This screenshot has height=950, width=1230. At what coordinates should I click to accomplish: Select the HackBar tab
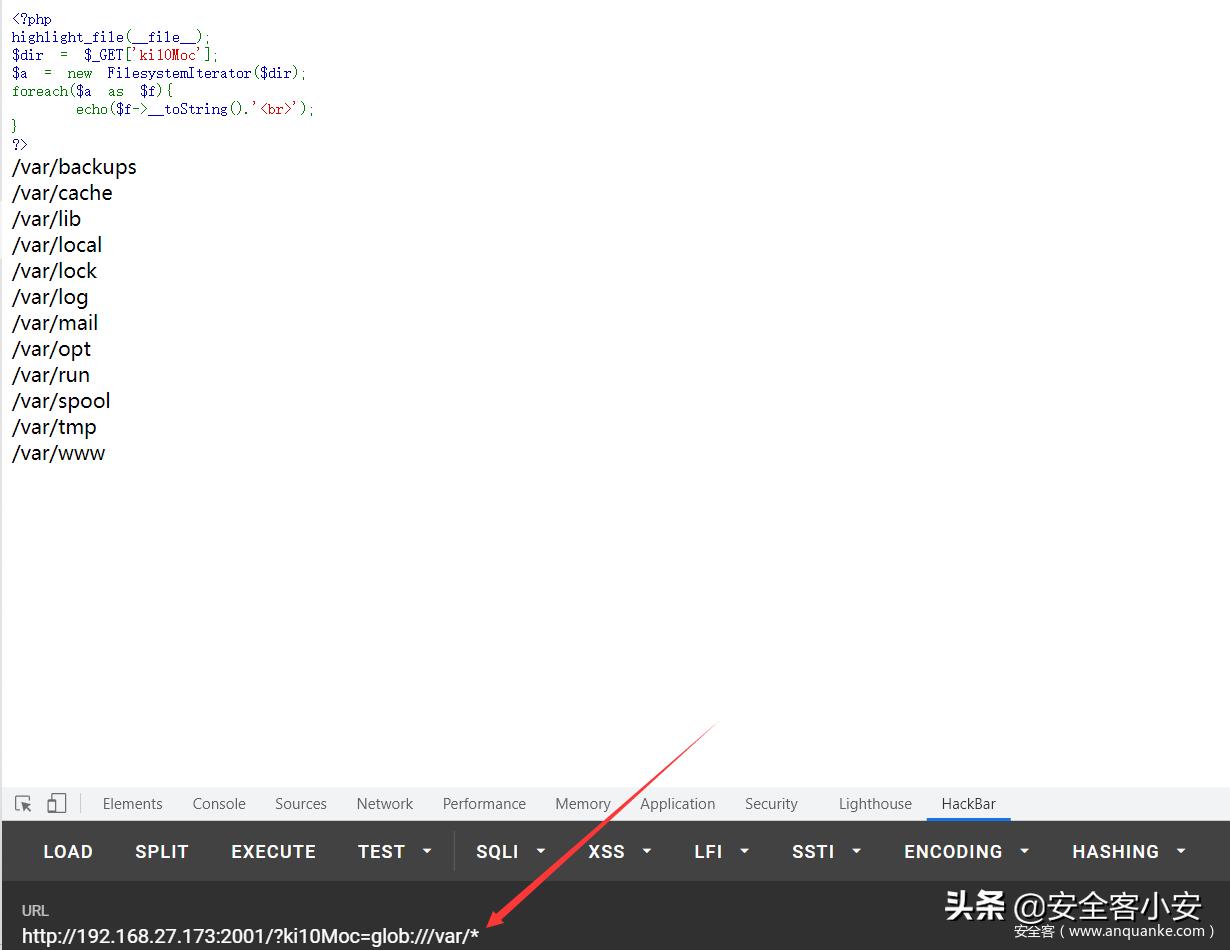pos(968,804)
